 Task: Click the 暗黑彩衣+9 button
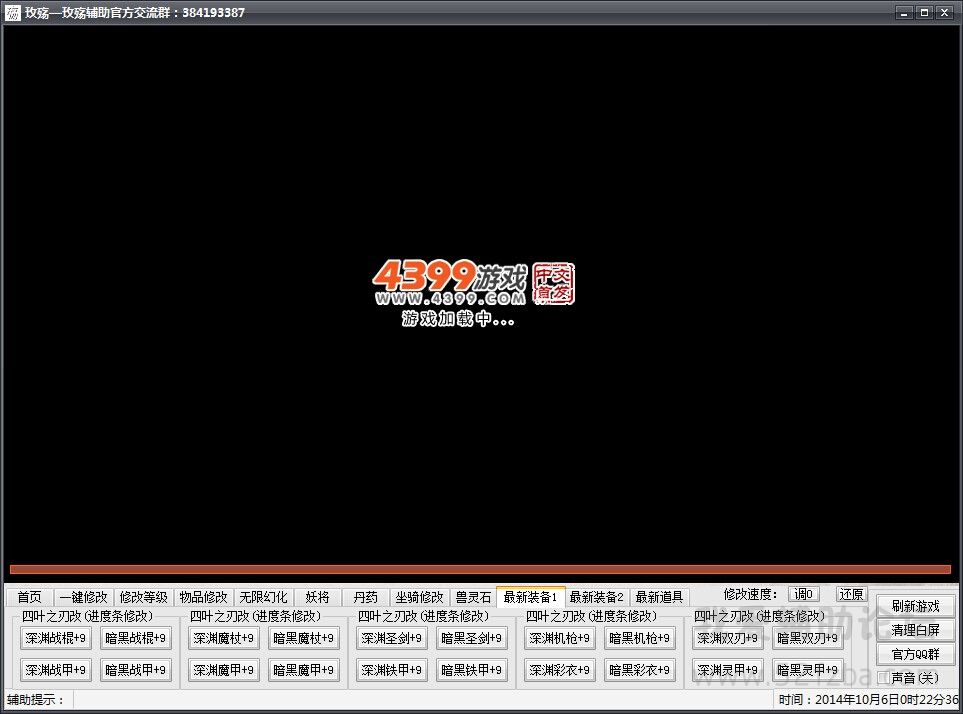[639, 670]
